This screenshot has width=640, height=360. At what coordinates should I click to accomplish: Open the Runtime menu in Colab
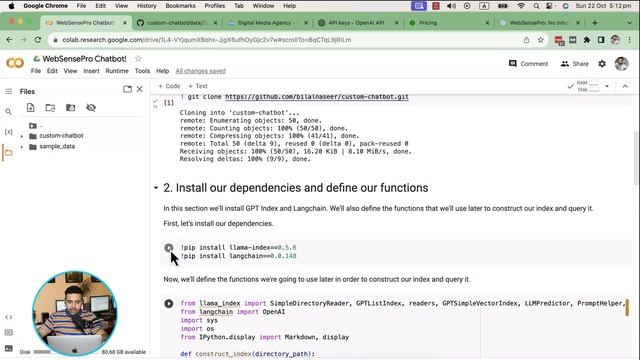tap(117, 71)
